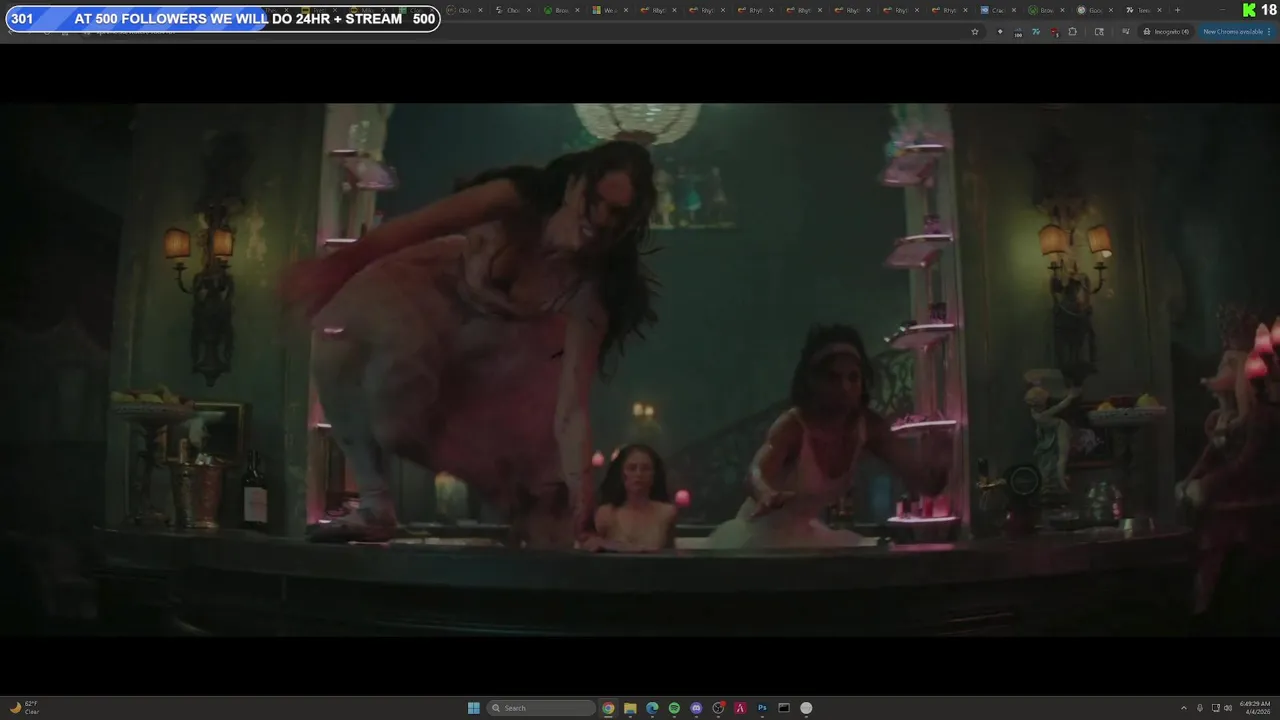
Task: Click the microphone icon in system tray
Action: [x=1200, y=708]
